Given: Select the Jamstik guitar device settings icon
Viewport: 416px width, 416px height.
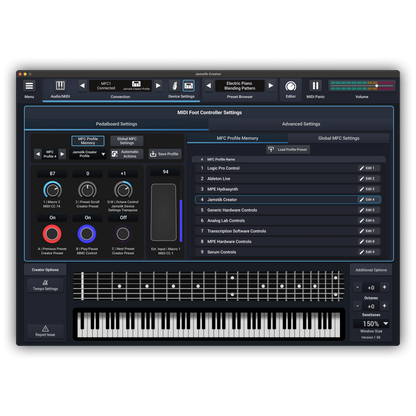Looking at the screenshot, I should coord(175,86).
